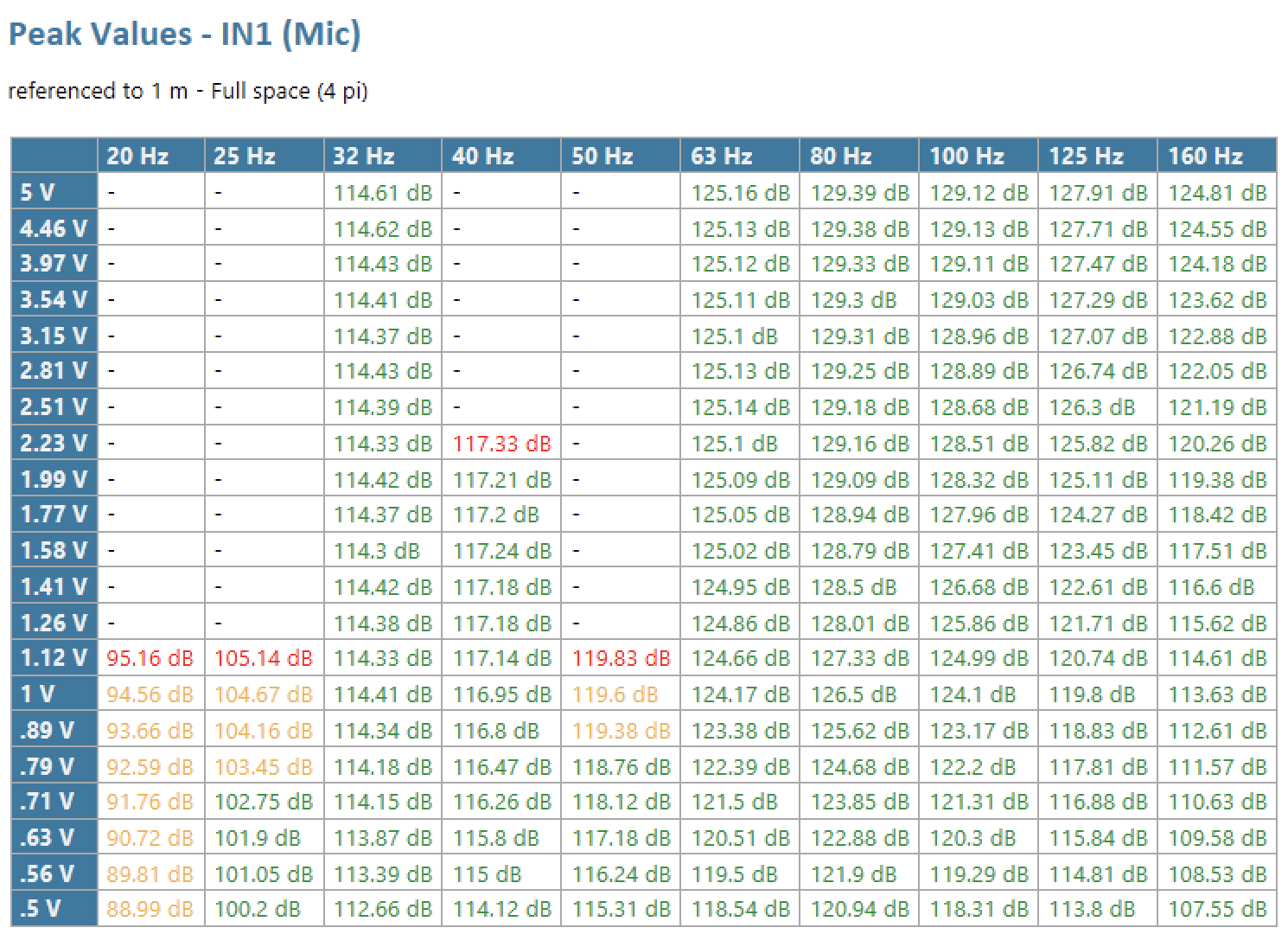This screenshot has width=1288, height=934.
Task: Click the 100.2 dB cell
Action: [265, 910]
